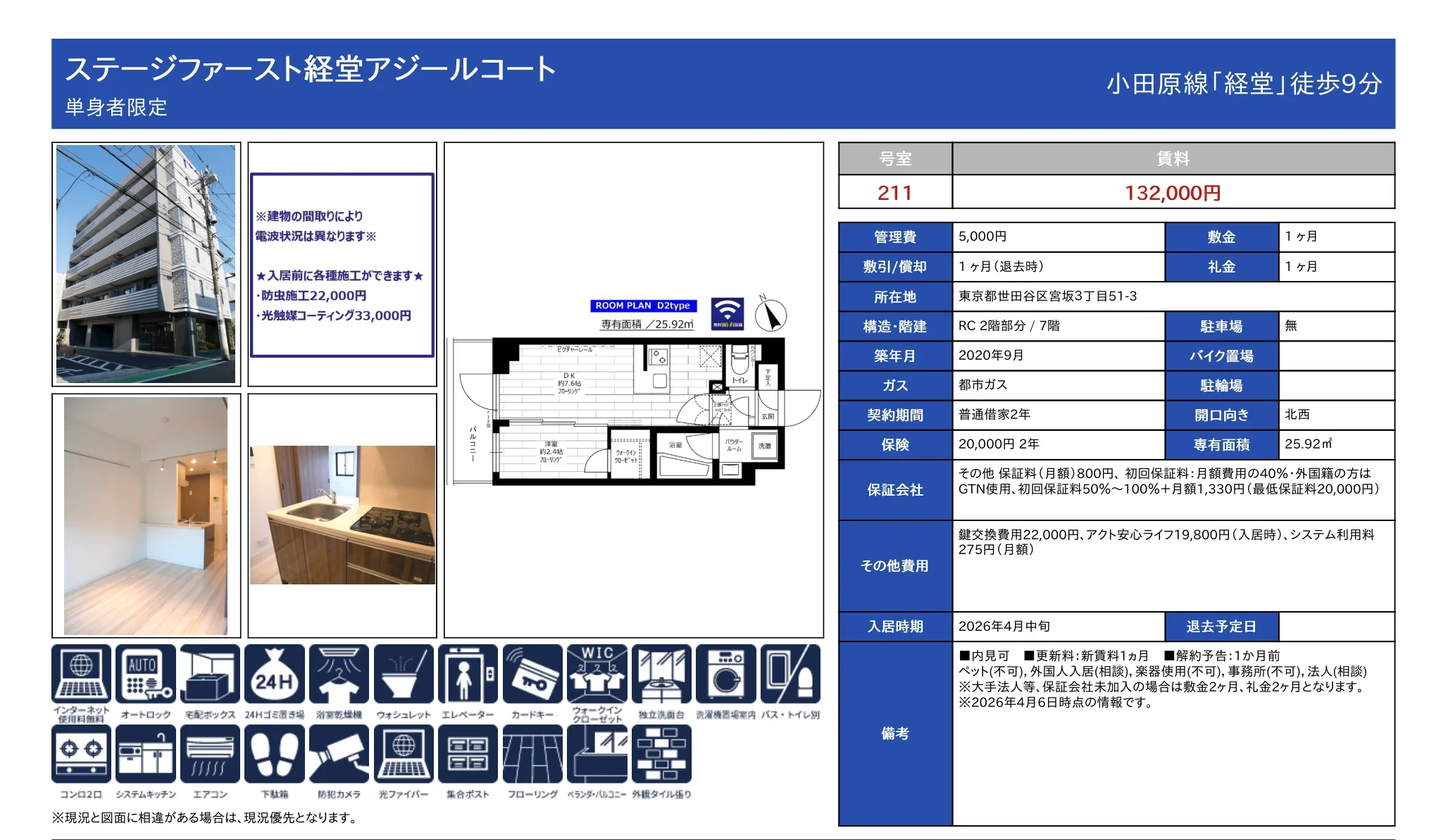This screenshot has width=1448, height=840.
Task: Click the free Wi-Fi icon near floor plan
Action: pos(727,313)
